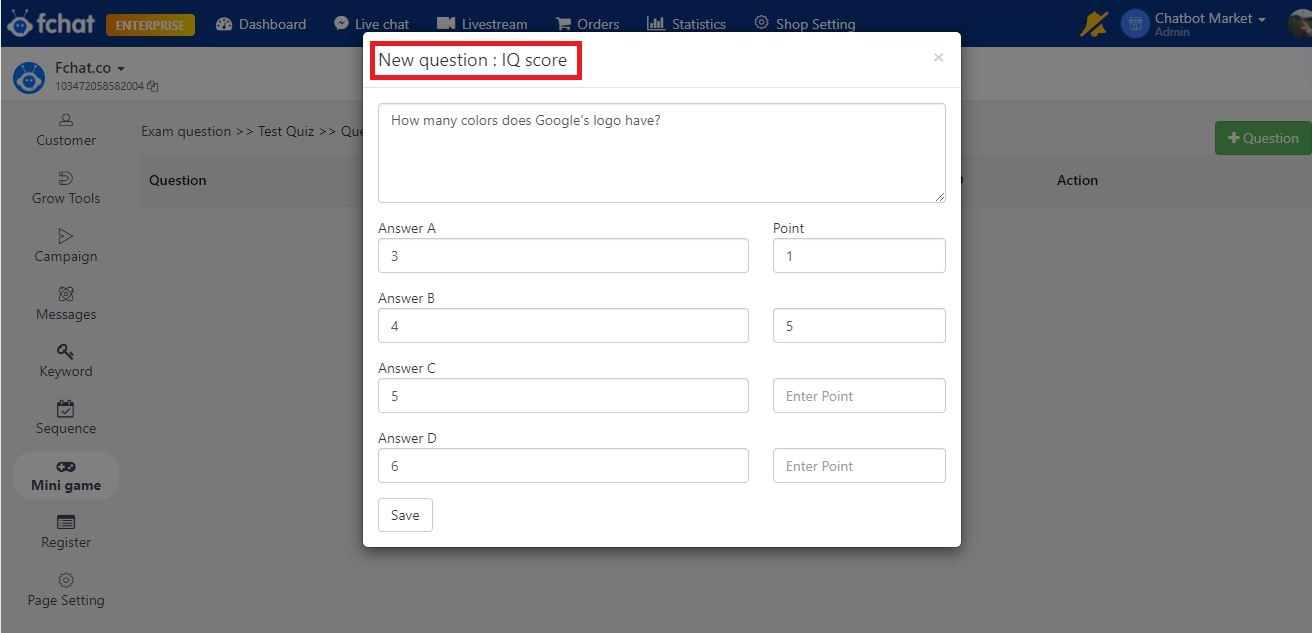
Task: Open the Orders page
Action: 587,24
